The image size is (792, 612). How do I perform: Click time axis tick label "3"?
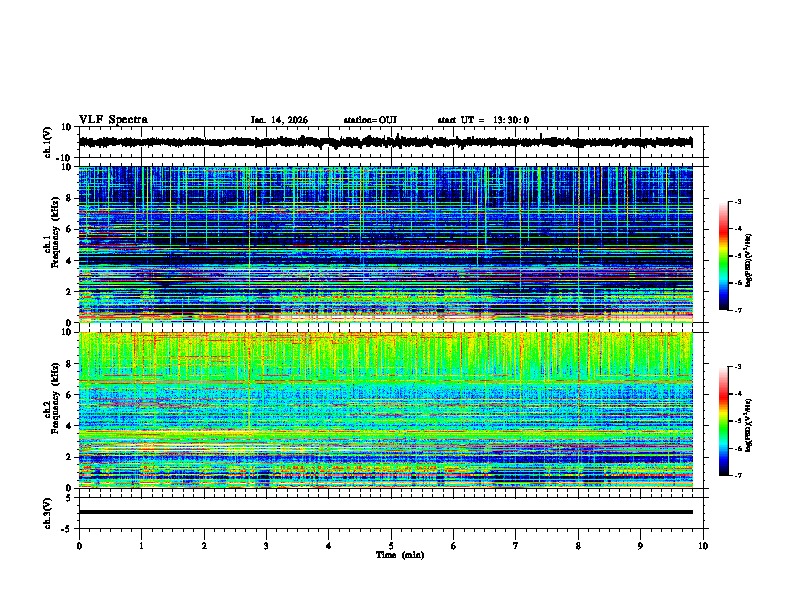tap(266, 546)
